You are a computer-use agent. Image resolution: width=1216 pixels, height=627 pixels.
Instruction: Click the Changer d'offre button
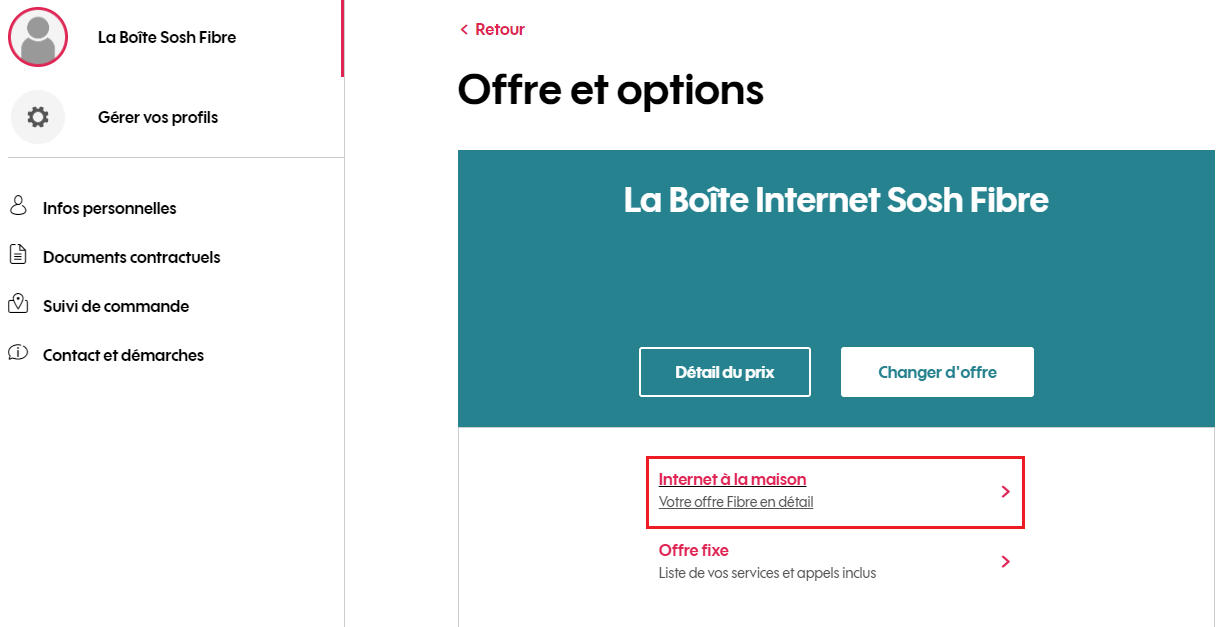(x=937, y=372)
